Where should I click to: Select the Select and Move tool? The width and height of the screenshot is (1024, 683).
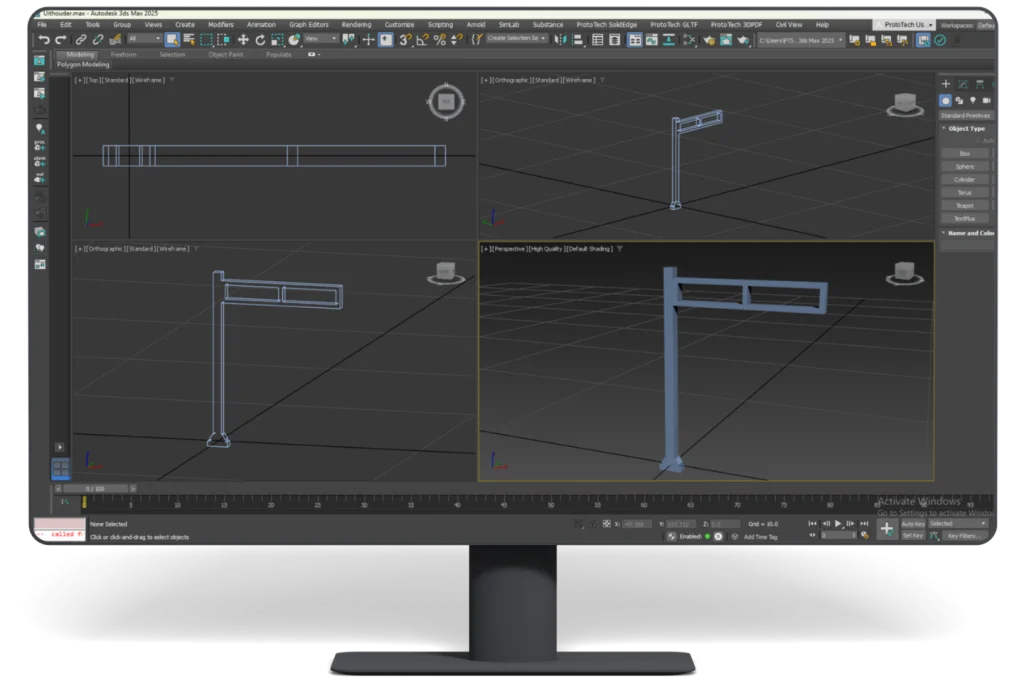(x=243, y=40)
